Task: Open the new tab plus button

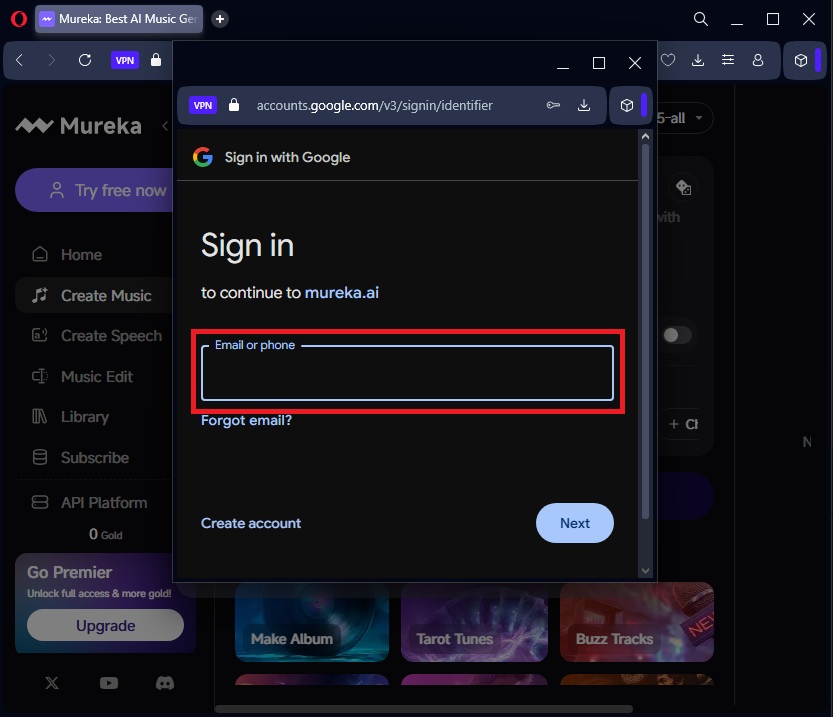Action: [x=220, y=19]
